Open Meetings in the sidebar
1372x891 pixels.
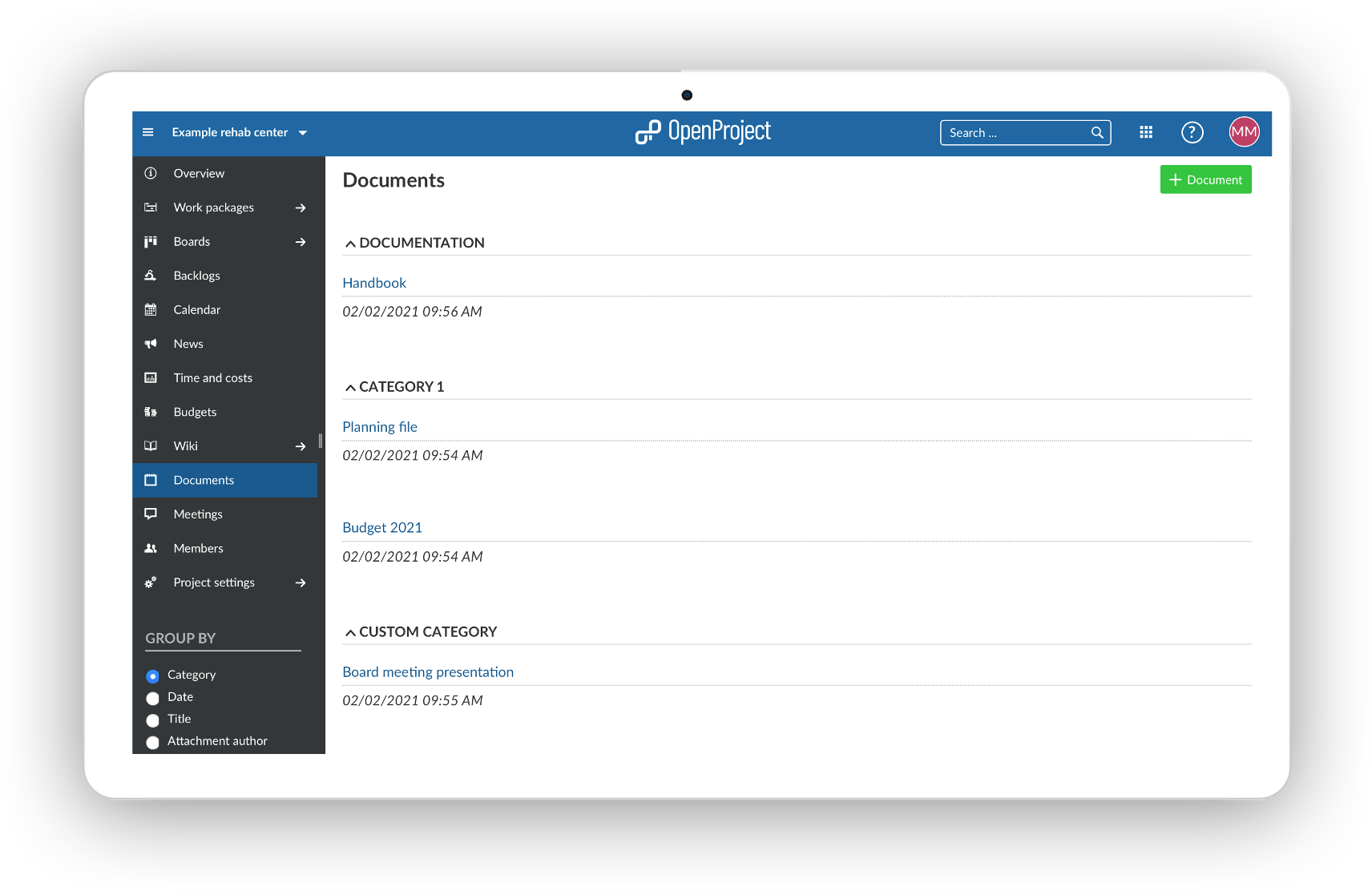click(198, 514)
